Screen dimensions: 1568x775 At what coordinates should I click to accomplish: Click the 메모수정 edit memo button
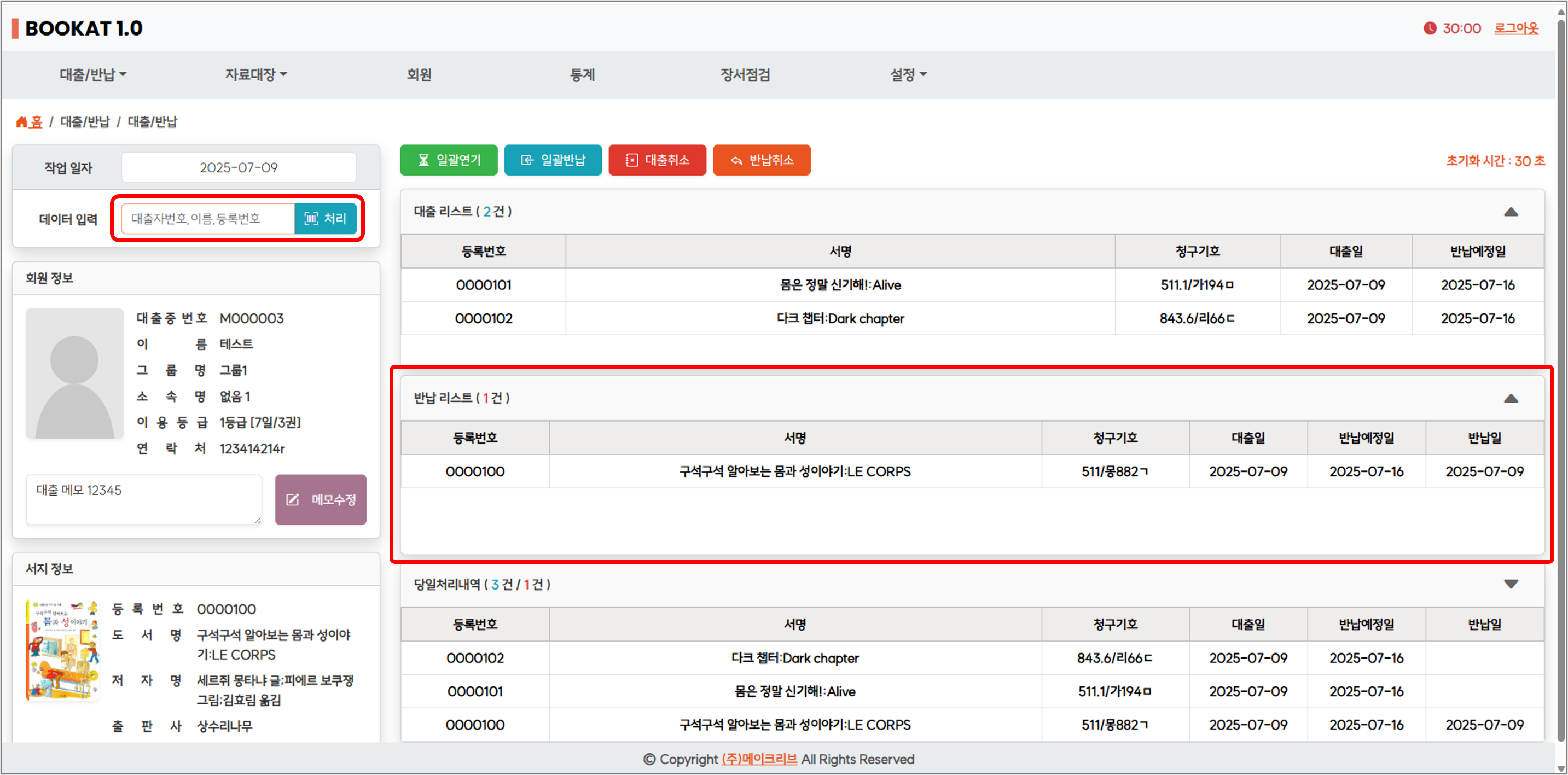(321, 499)
